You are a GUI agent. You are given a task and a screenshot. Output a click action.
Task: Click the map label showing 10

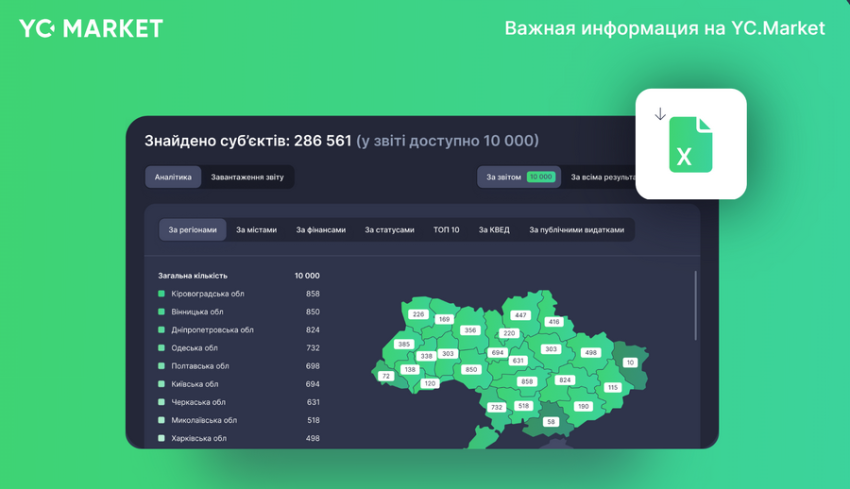coord(630,363)
